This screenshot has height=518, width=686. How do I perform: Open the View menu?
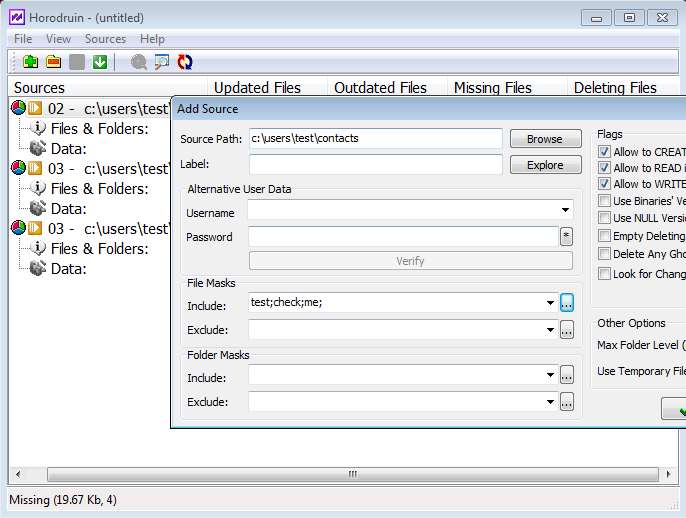coord(58,39)
